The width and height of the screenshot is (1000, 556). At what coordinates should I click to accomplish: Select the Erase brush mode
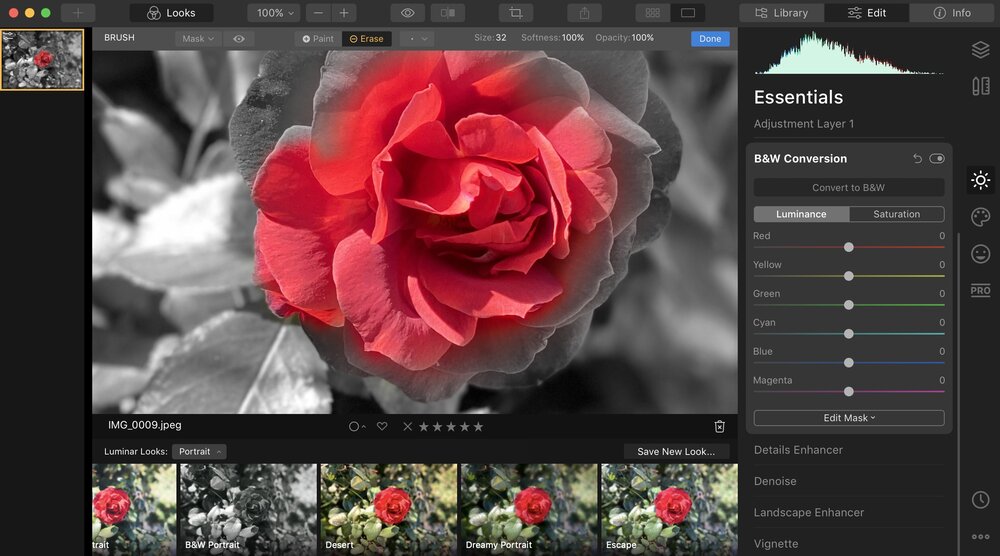tap(366, 39)
